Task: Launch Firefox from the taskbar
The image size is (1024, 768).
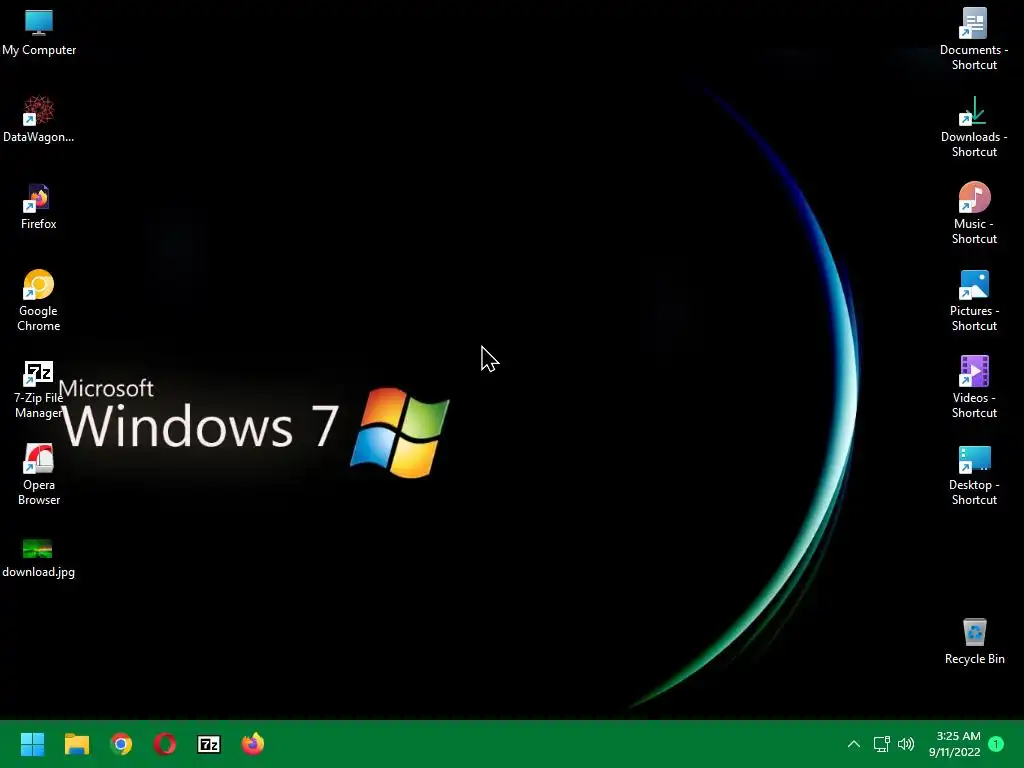Action: click(x=253, y=743)
